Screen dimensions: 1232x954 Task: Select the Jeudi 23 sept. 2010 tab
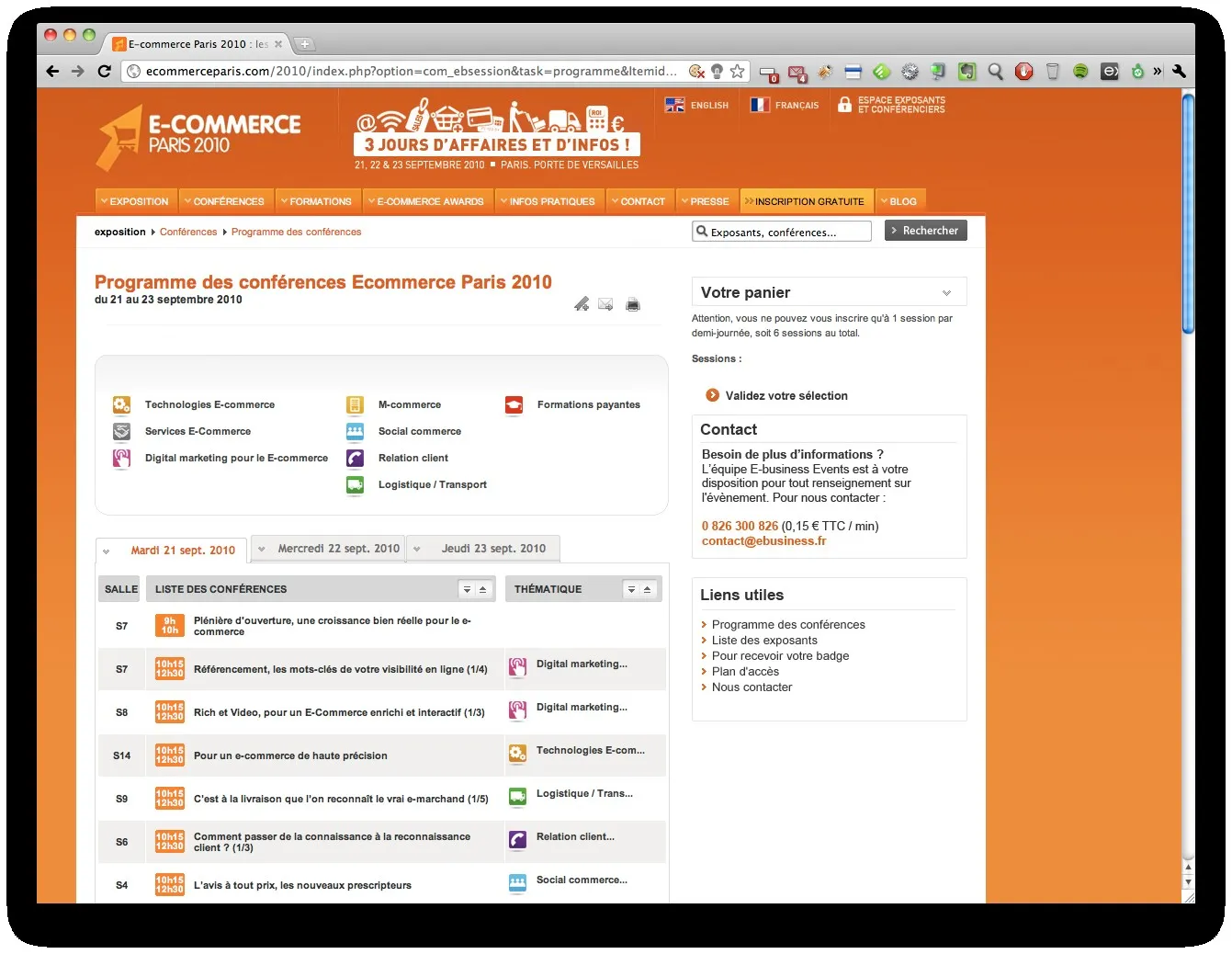[484, 549]
